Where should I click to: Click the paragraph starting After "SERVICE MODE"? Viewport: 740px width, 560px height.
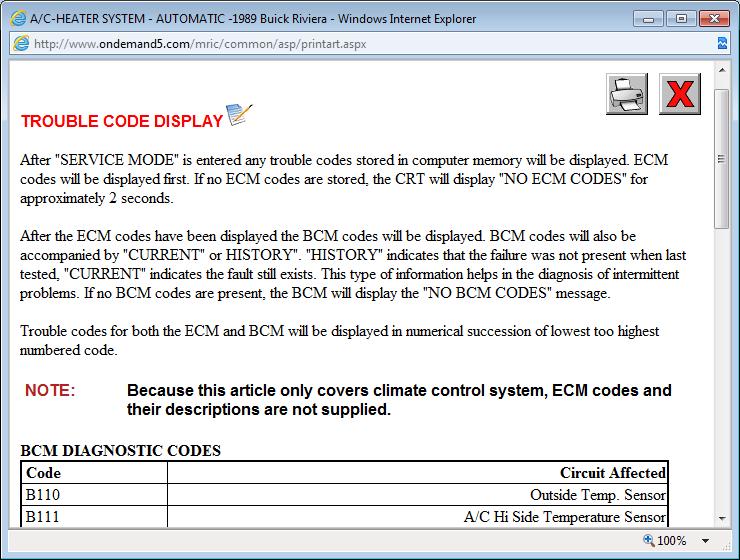coord(344,179)
